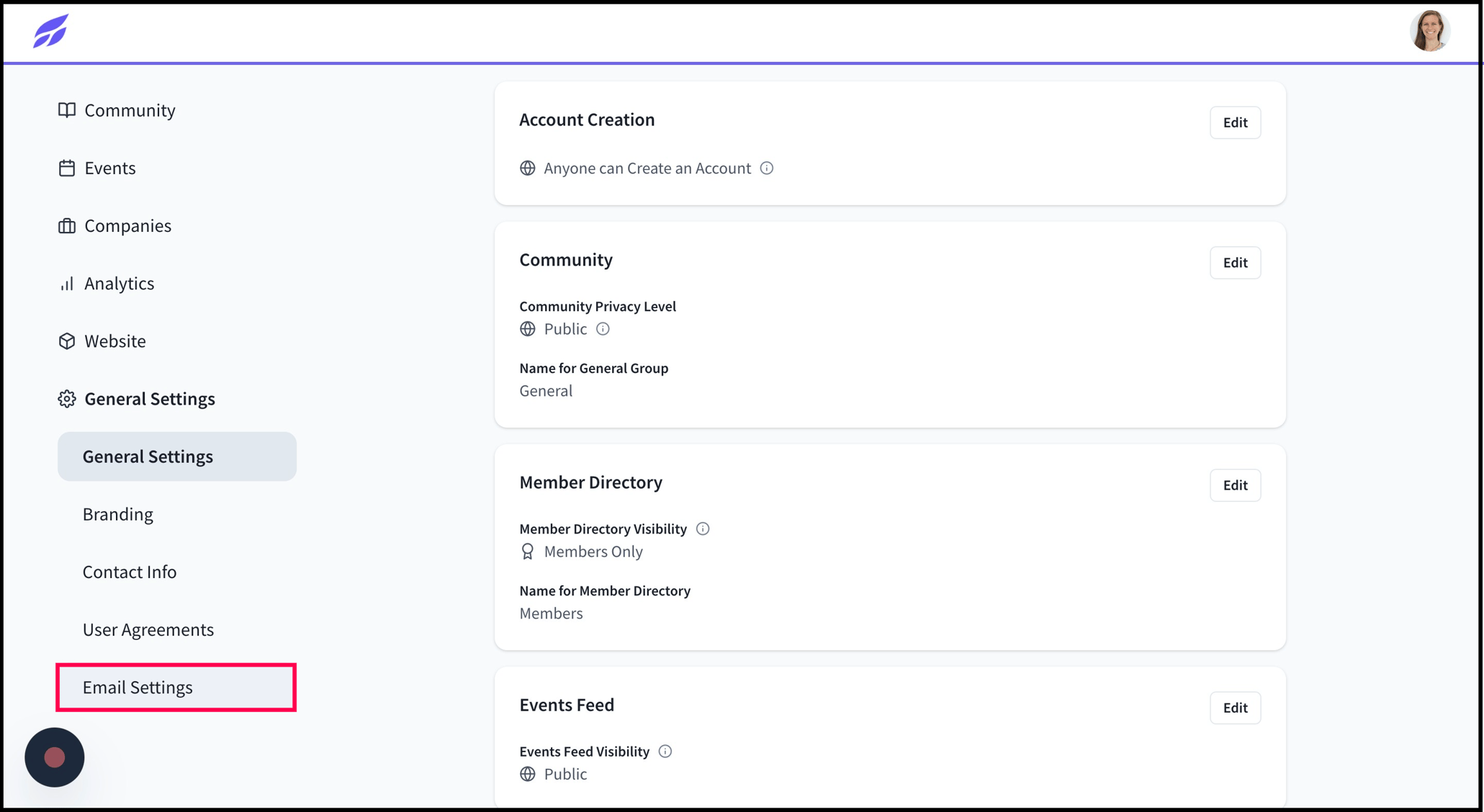This screenshot has width=1484, height=812.
Task: Select the Branding settings entry
Action: 118,514
